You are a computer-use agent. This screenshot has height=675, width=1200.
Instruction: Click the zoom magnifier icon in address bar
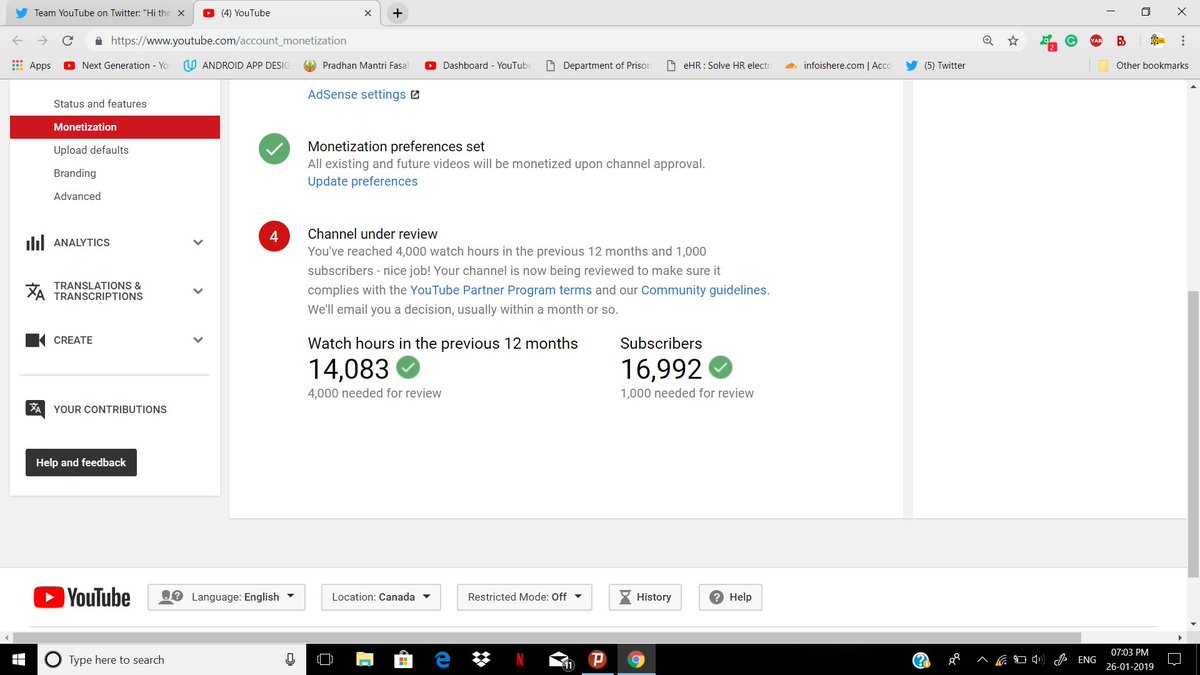click(x=988, y=41)
